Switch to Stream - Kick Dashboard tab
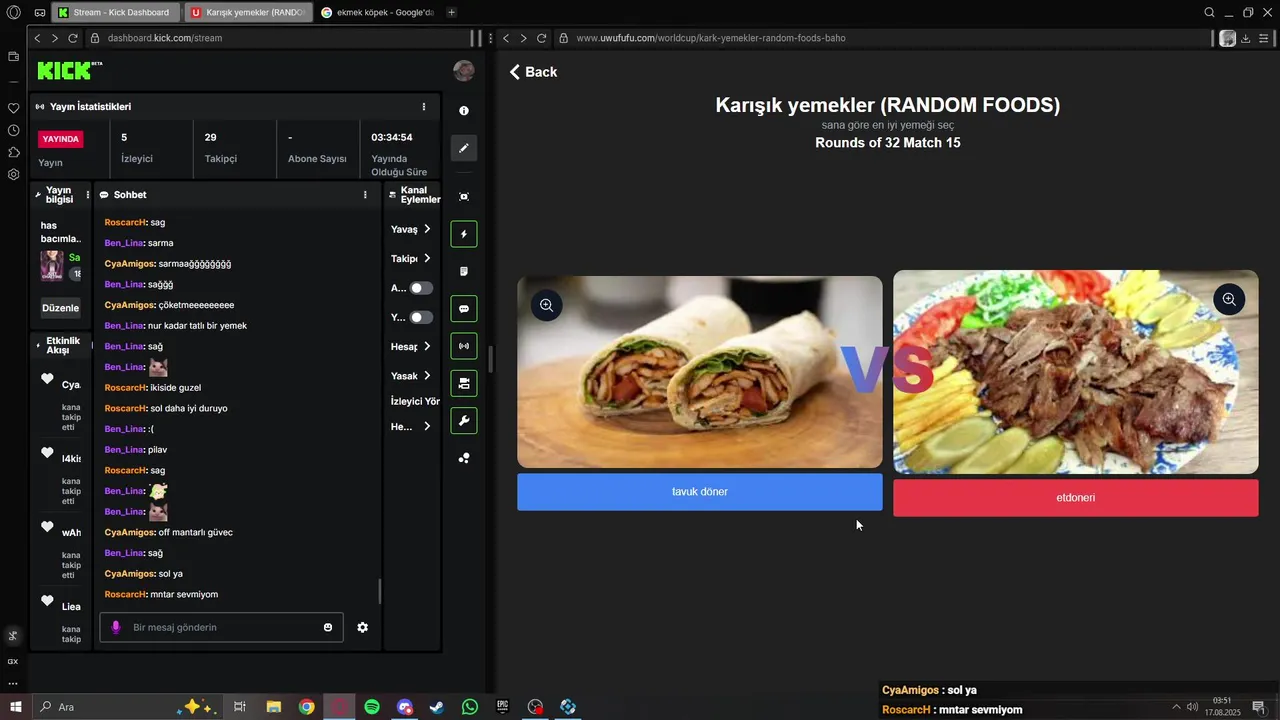This screenshot has width=1280, height=720. tap(114, 12)
